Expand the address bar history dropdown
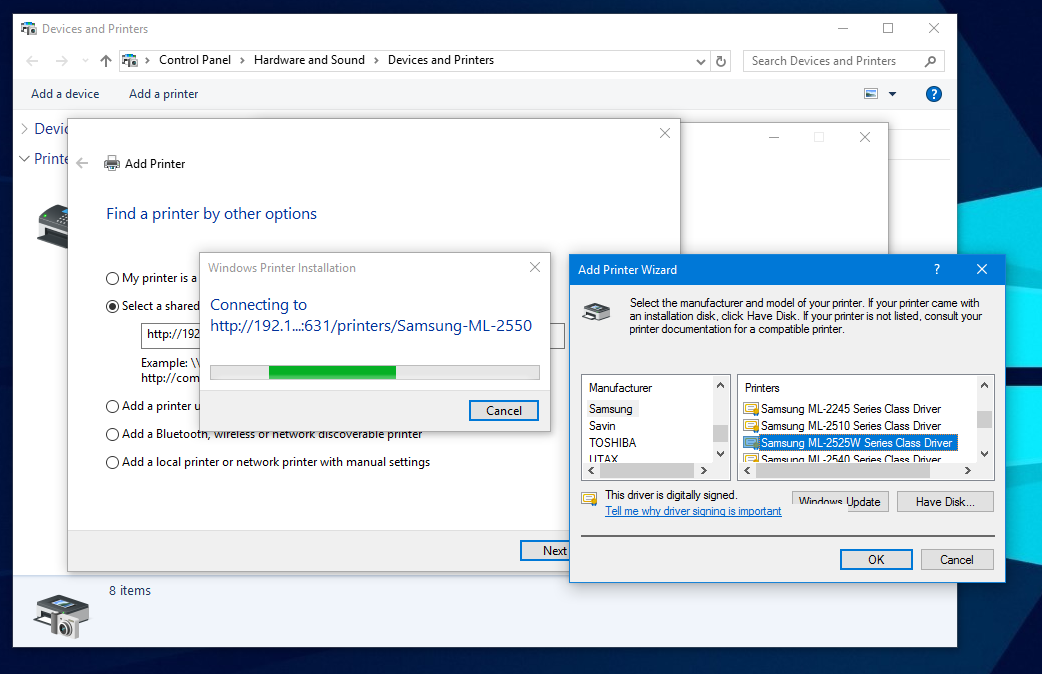Image resolution: width=1042 pixels, height=674 pixels. point(700,61)
